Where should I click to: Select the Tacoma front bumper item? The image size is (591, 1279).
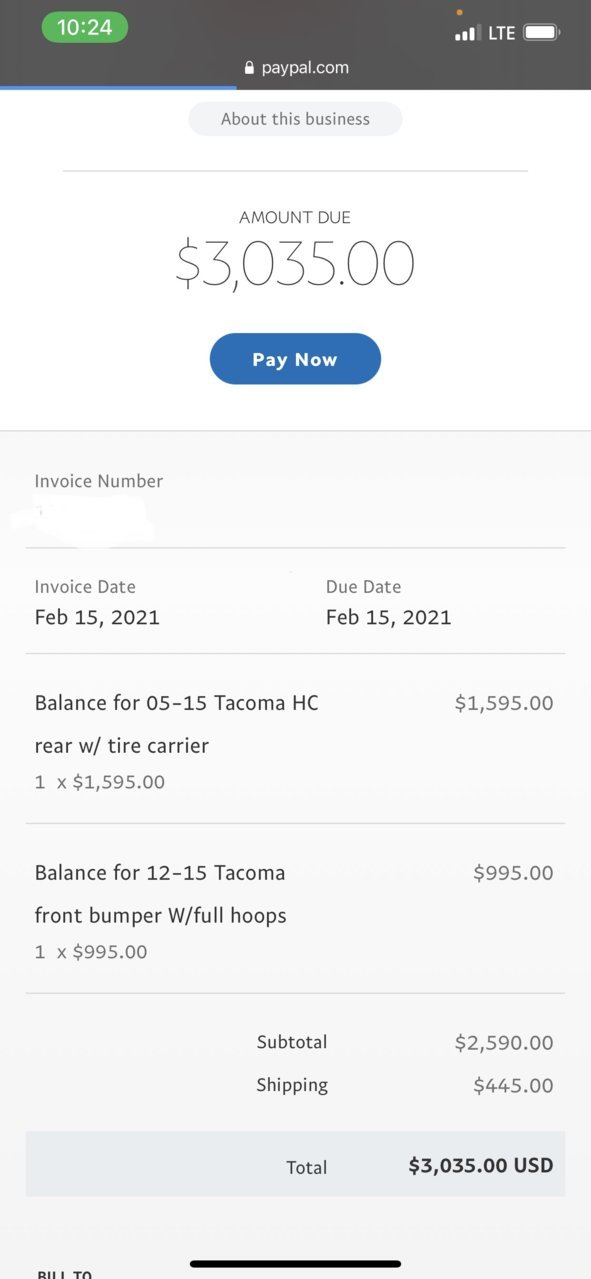coord(295,909)
